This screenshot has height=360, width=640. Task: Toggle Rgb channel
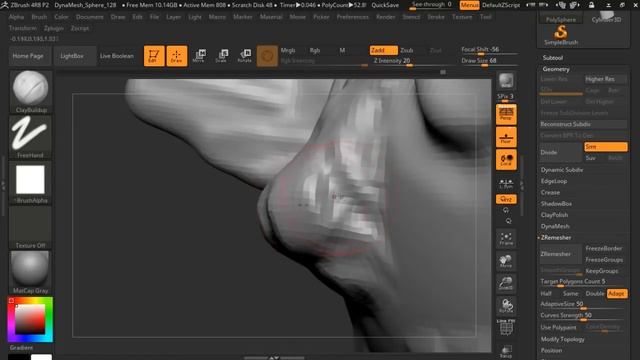315,50
